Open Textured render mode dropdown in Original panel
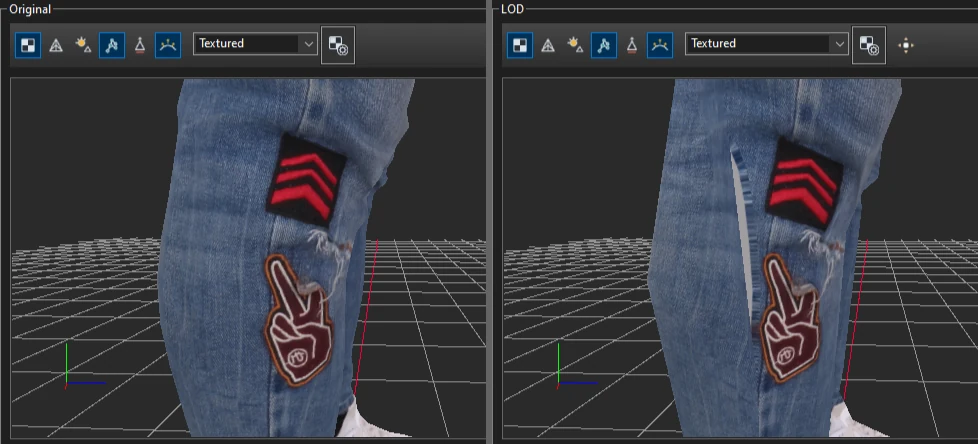Viewport: 978px width, 444px height. click(255, 44)
